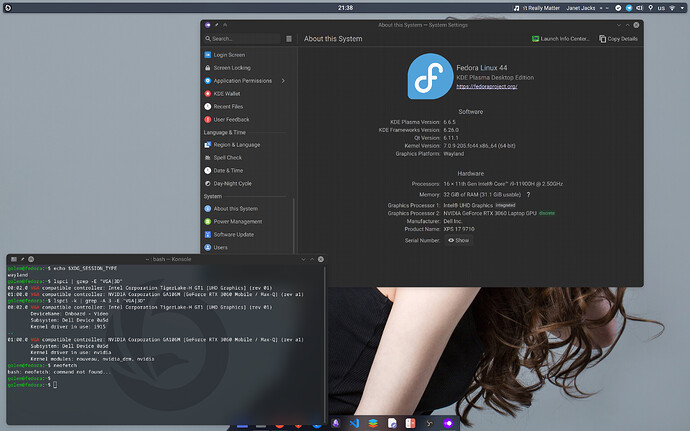Open User Feedback settings
690x431 pixels.
click(x=246, y=119)
